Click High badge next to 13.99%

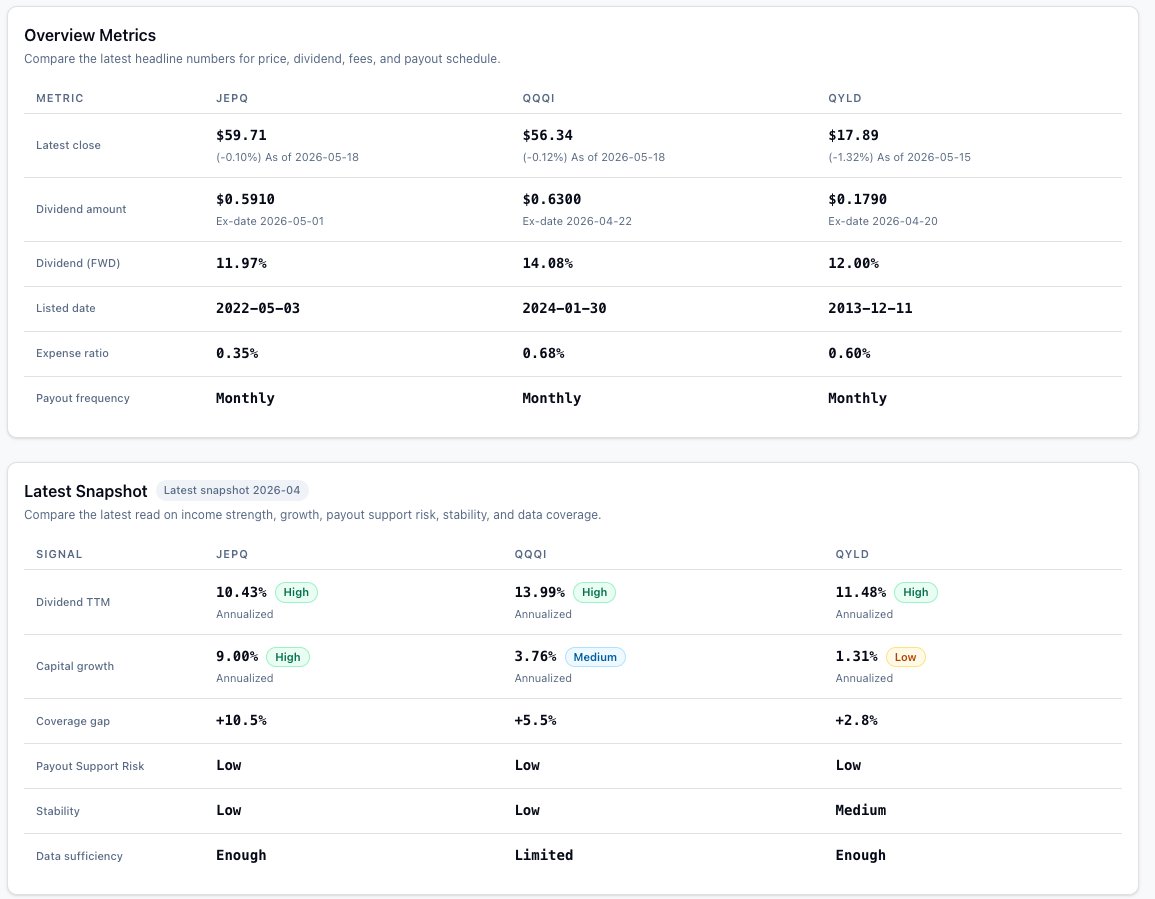point(594,592)
